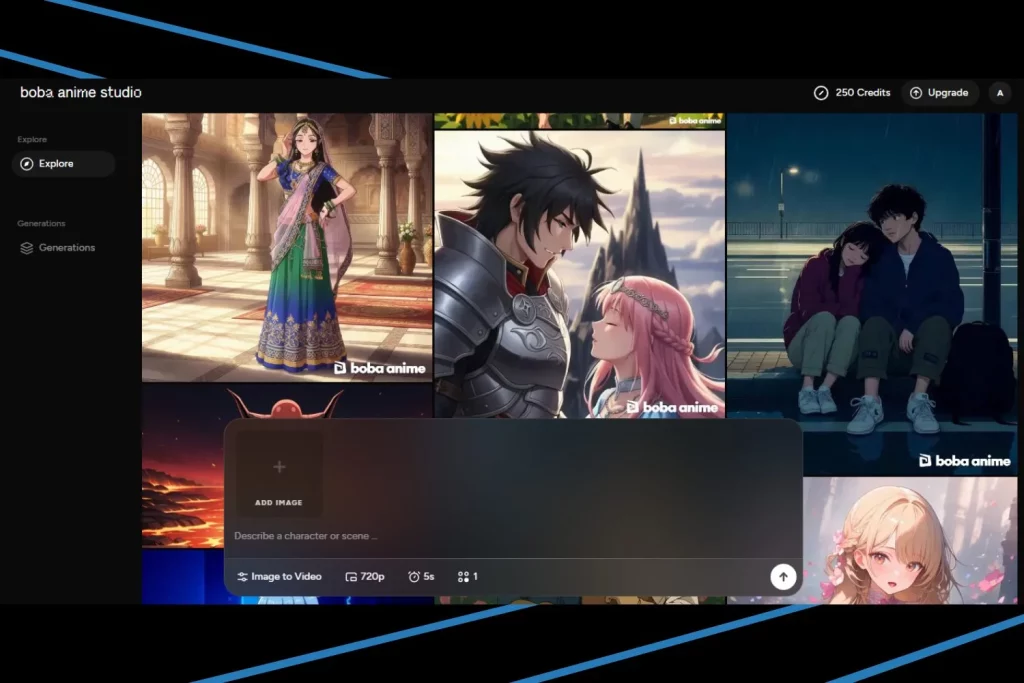Adjust the generation count setting
The width and height of the screenshot is (1024, 683).
468,577
